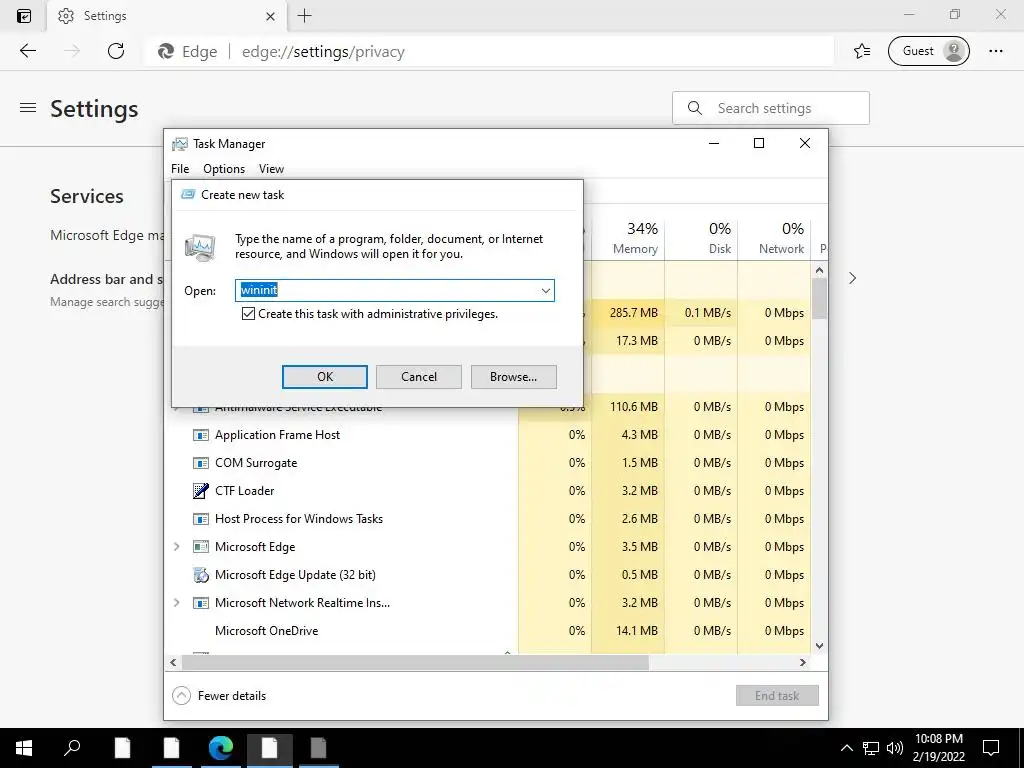Open the Task Manager File menu
The image size is (1024, 768).
coord(180,168)
